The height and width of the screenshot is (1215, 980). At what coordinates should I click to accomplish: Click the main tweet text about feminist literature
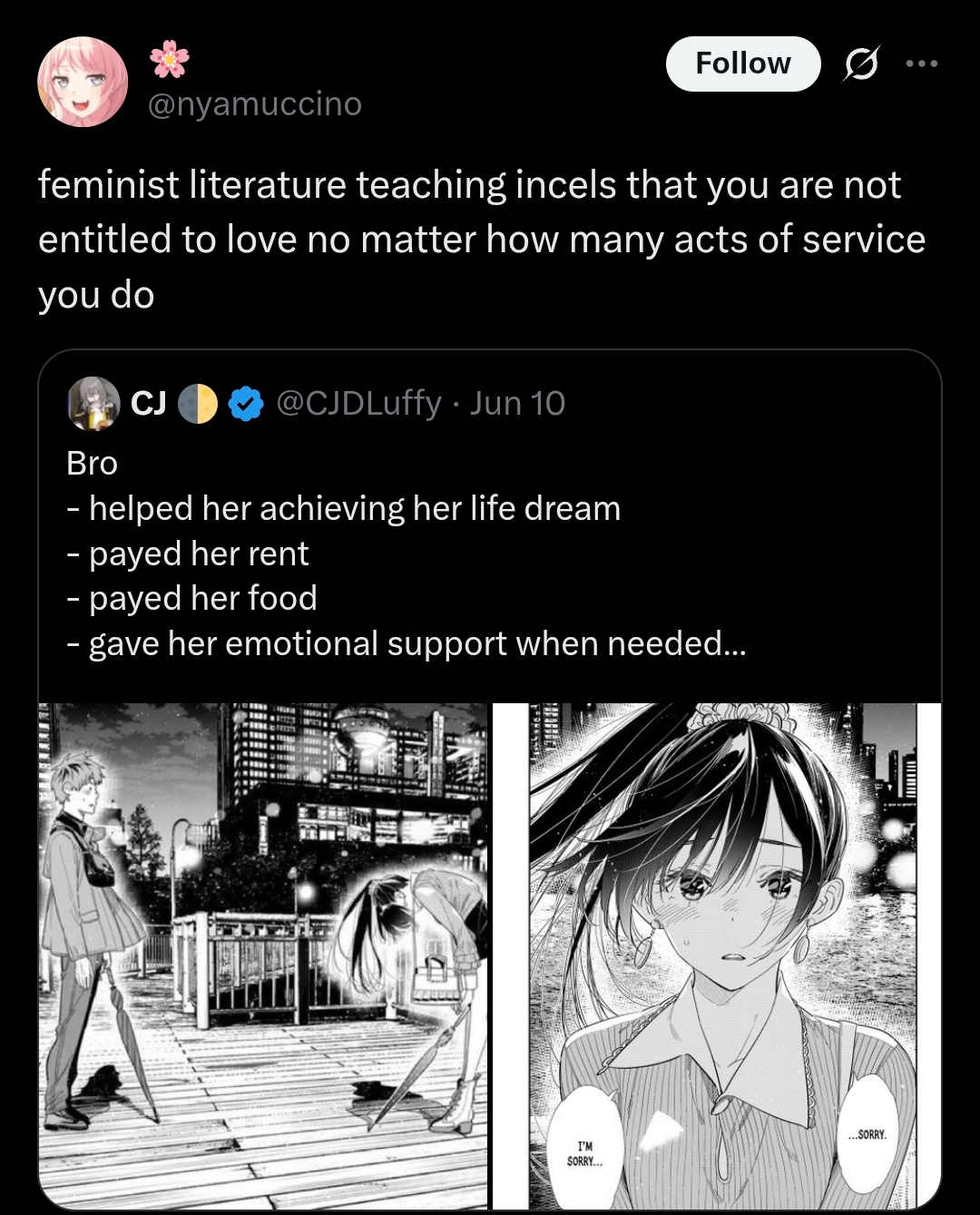click(x=482, y=240)
